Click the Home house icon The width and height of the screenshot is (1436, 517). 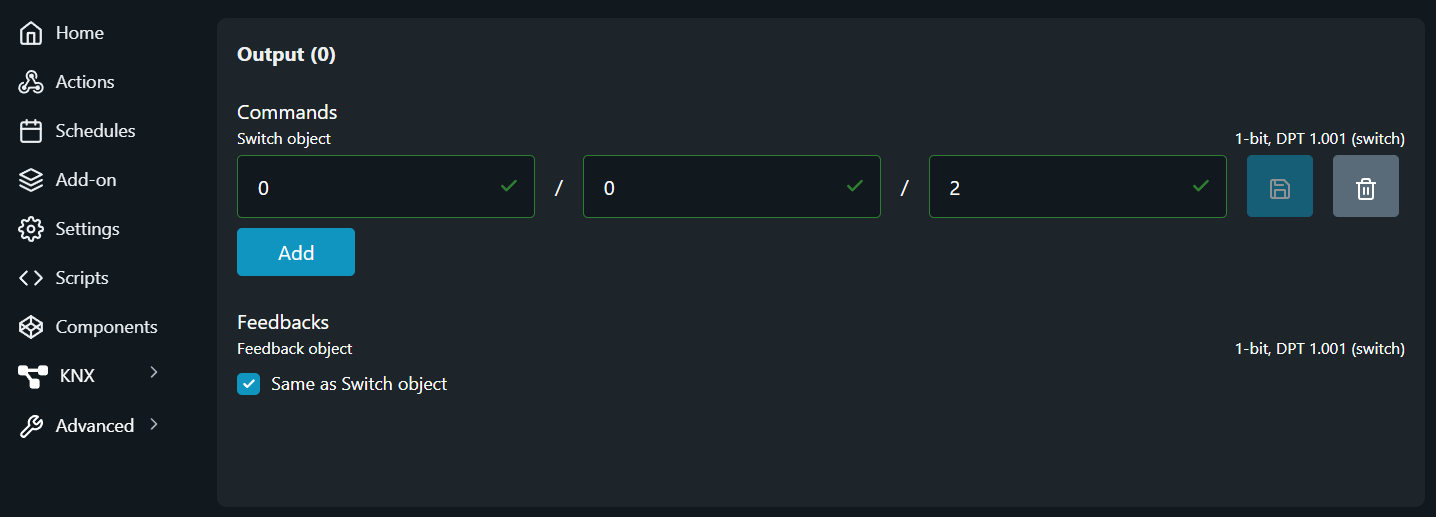31,33
